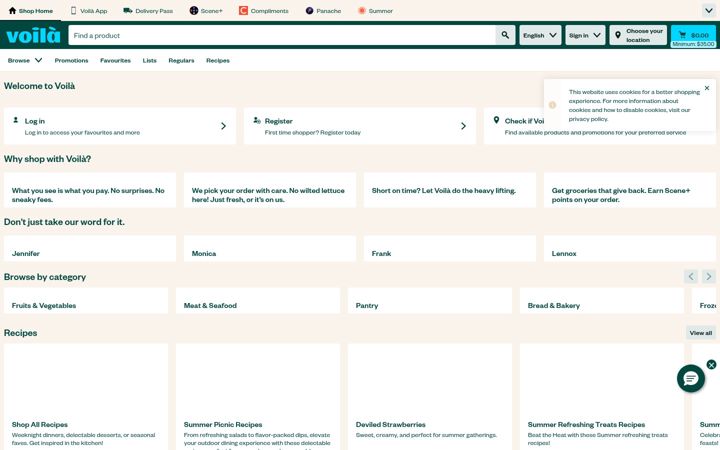
Task: Click the 'Minimum: $35.00' cart label
Action: 693,44
